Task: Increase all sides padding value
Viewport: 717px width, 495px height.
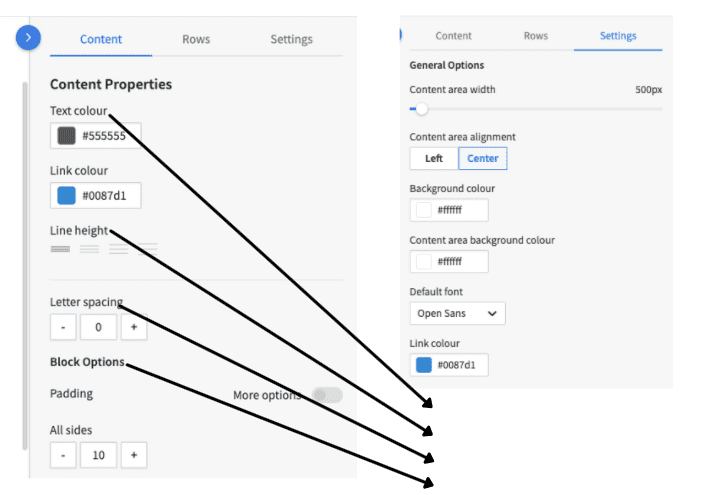Action: (134, 455)
